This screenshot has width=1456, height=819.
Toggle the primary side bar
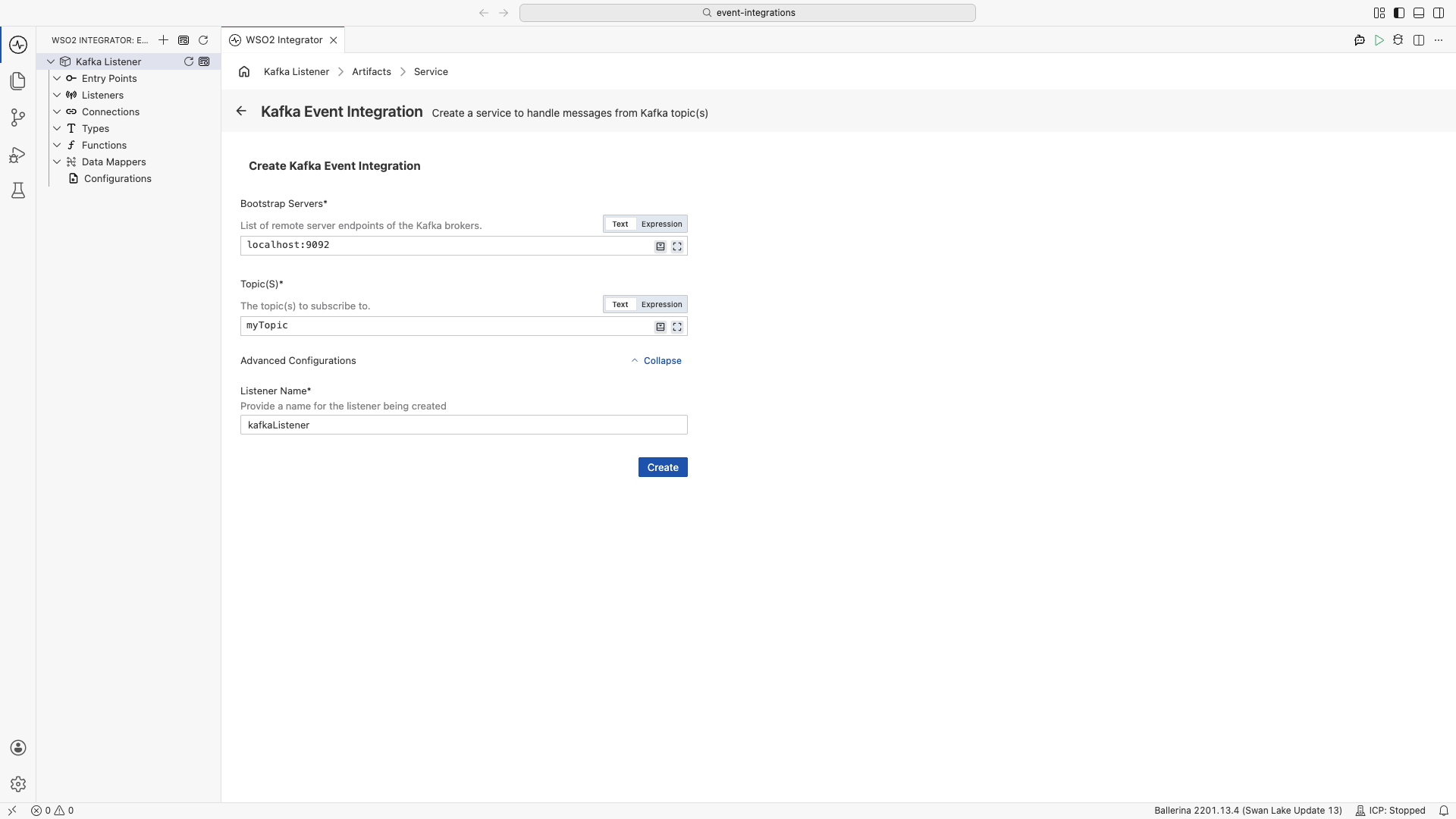tap(1399, 13)
